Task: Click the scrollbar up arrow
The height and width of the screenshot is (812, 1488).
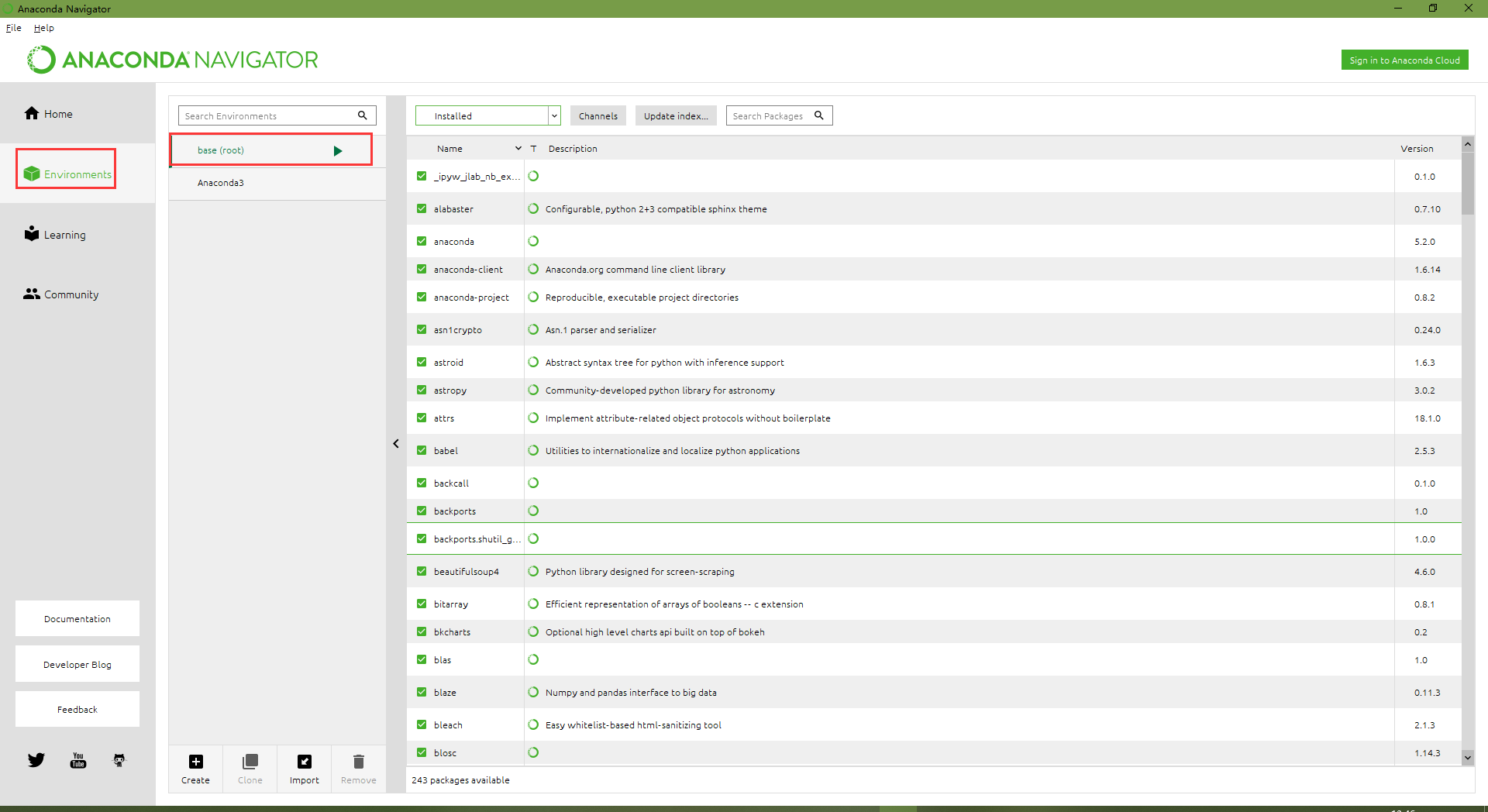Action: click(1468, 144)
